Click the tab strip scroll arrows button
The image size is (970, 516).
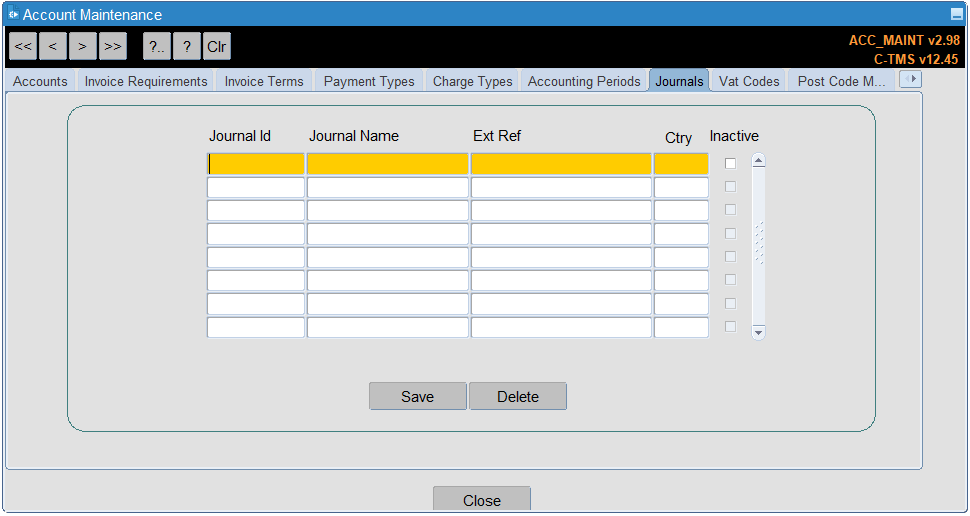click(910, 79)
